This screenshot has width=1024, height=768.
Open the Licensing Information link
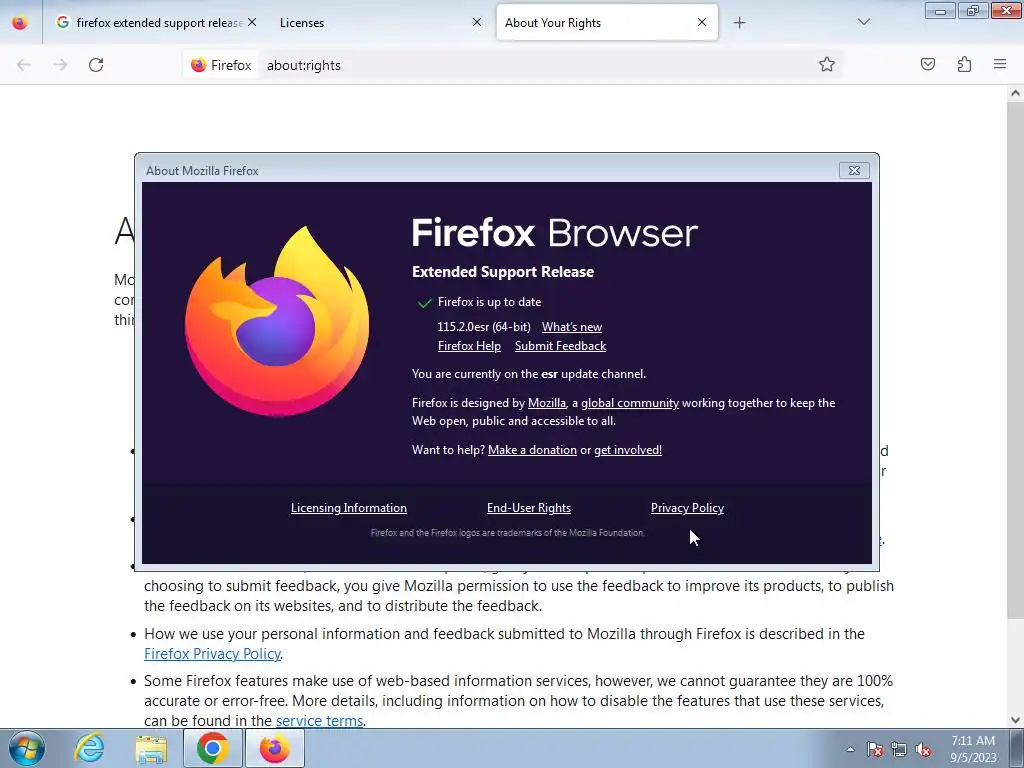(x=349, y=508)
